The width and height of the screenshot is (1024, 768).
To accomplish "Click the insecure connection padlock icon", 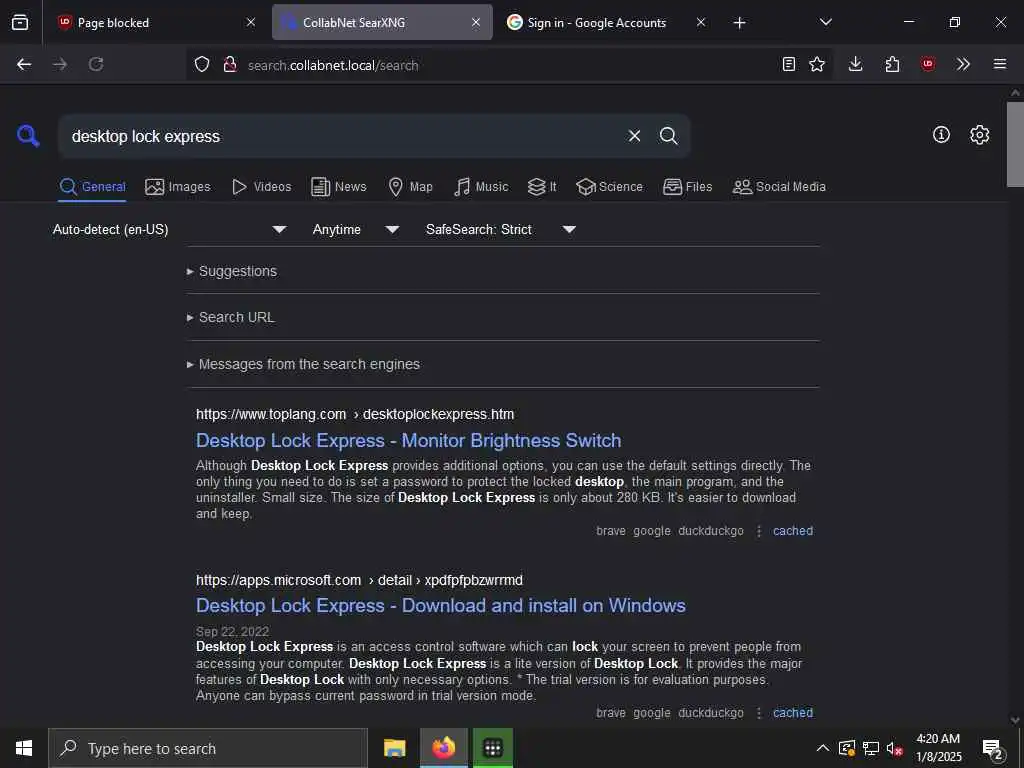I will pos(230,65).
